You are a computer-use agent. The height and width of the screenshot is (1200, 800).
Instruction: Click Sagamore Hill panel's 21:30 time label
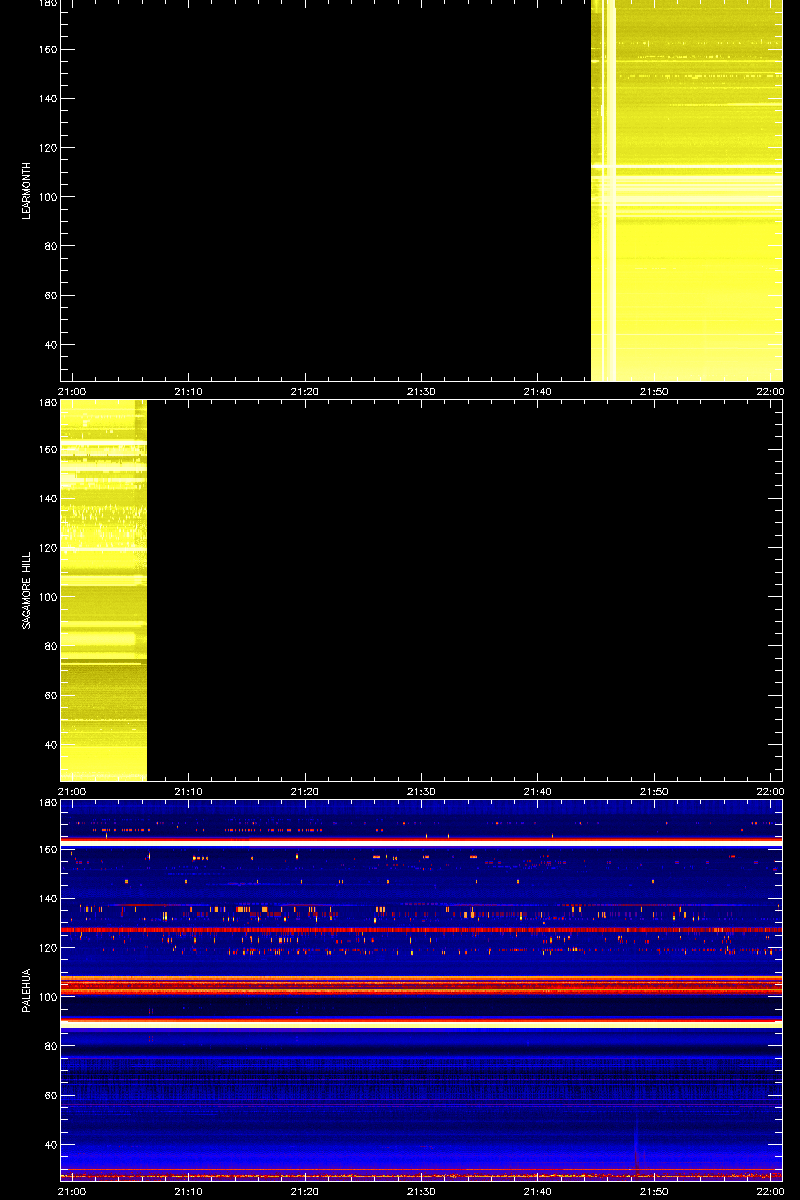pos(421,791)
